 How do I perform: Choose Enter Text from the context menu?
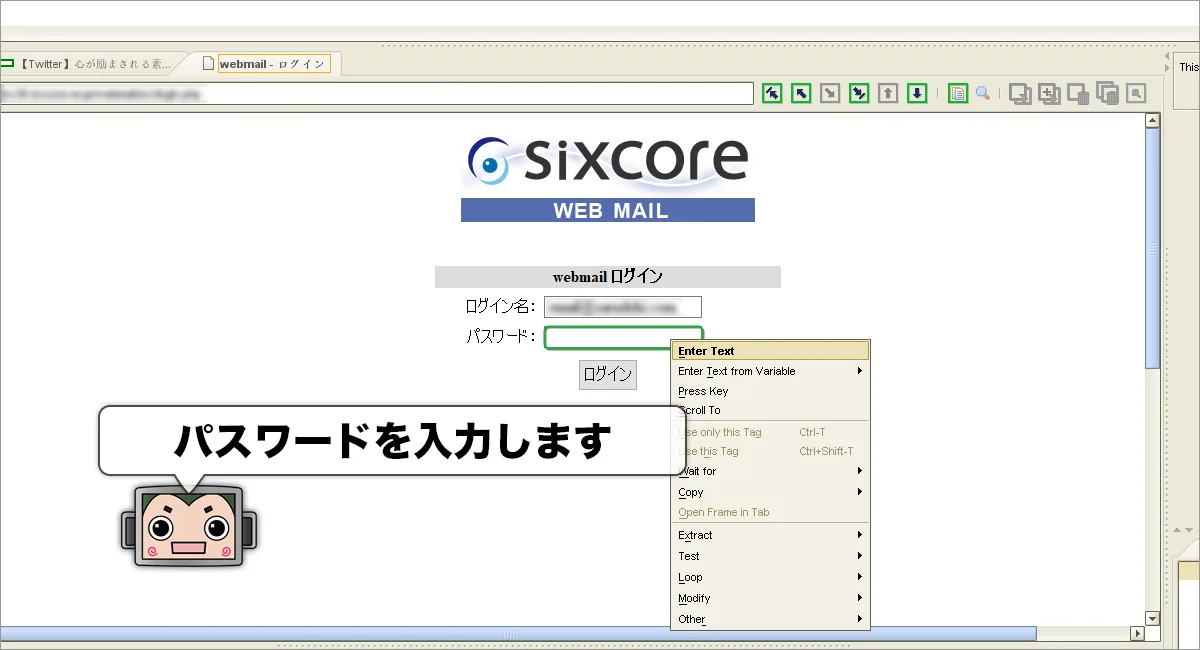pos(770,351)
